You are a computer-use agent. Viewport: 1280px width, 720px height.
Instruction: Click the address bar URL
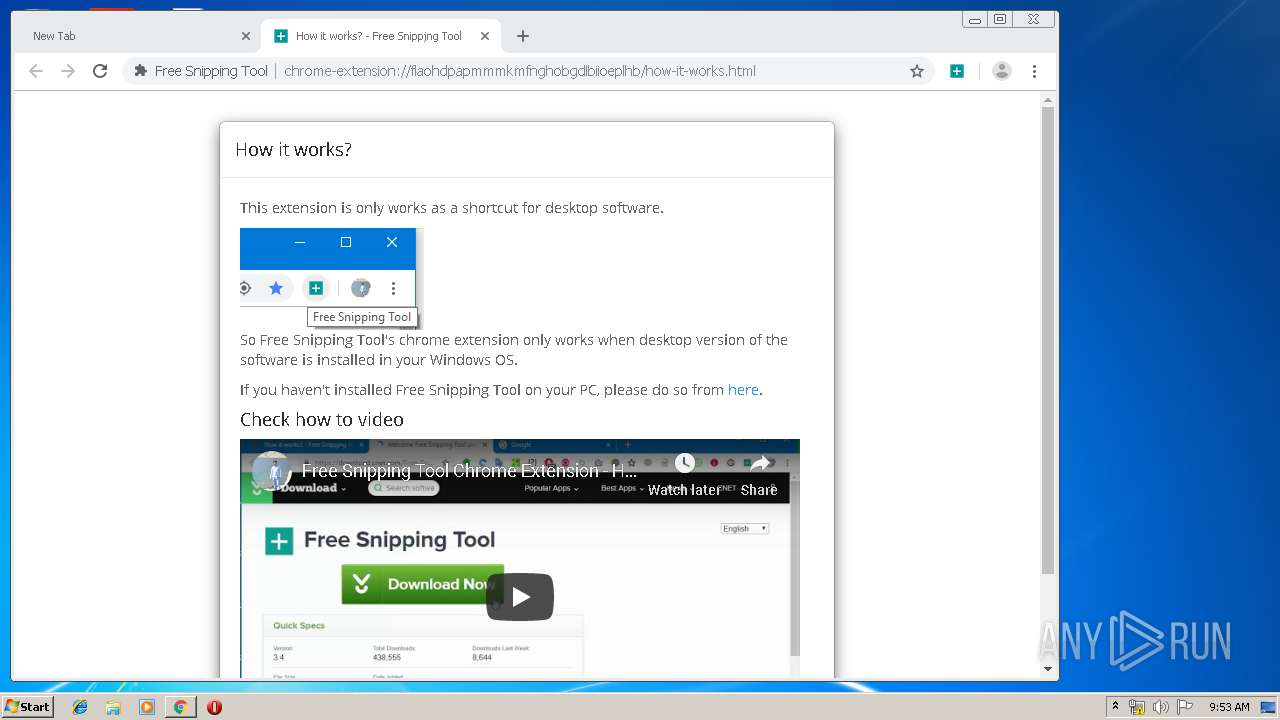click(520, 71)
